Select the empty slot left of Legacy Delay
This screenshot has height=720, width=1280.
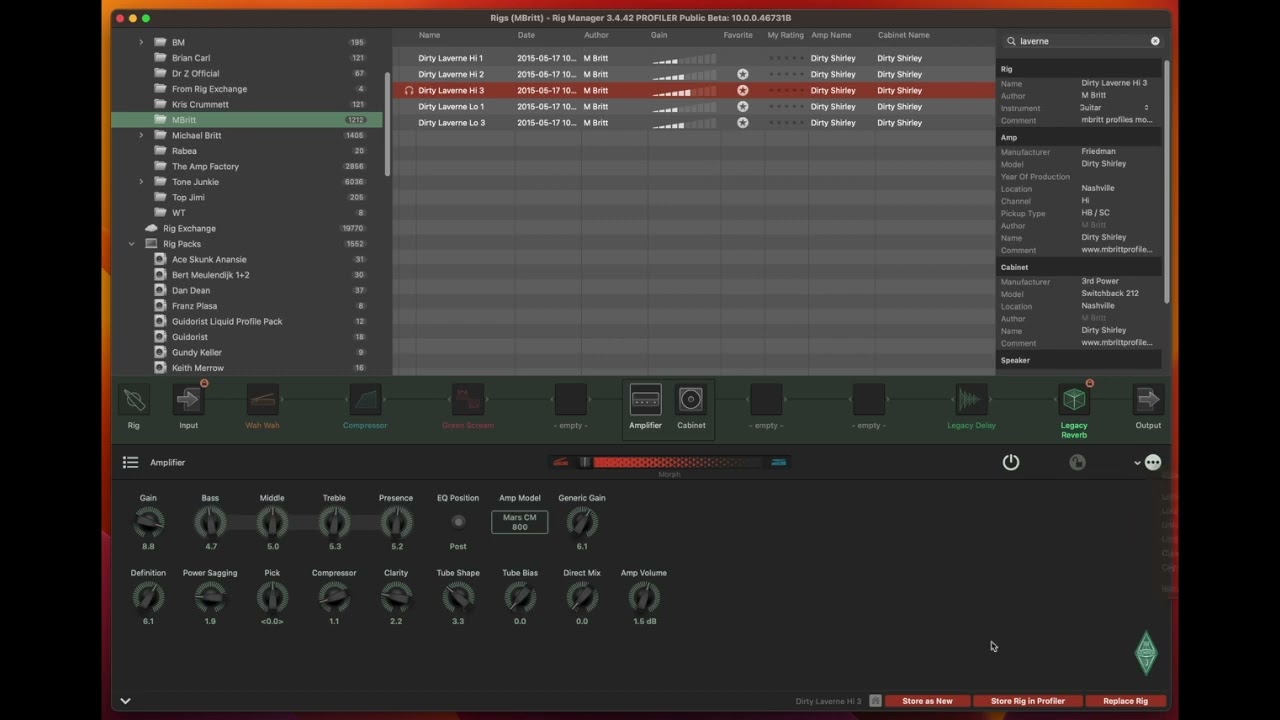pyautogui.click(x=869, y=400)
